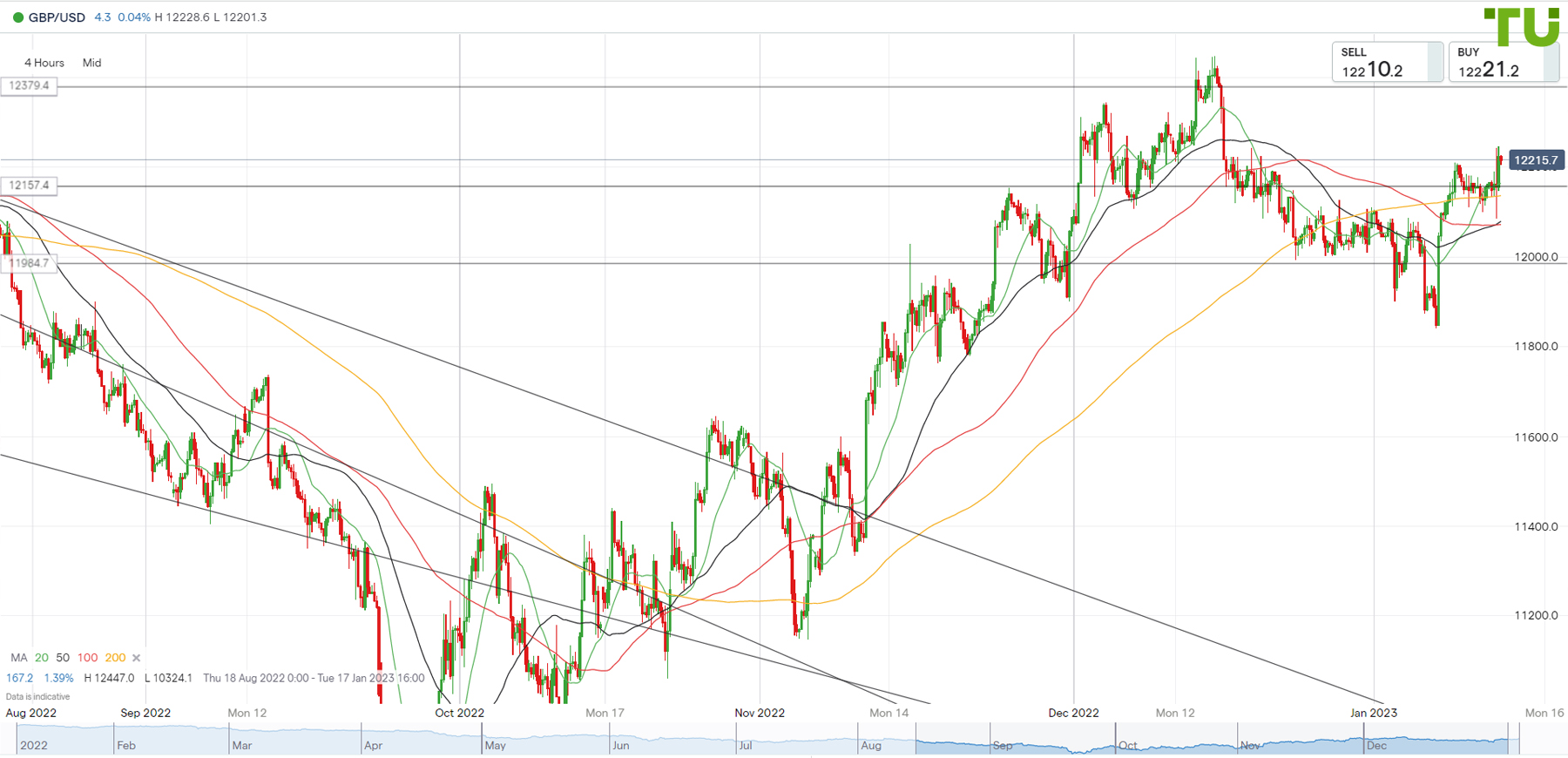
Task: Click the Oct marker in the navigator
Action: (x=1128, y=746)
